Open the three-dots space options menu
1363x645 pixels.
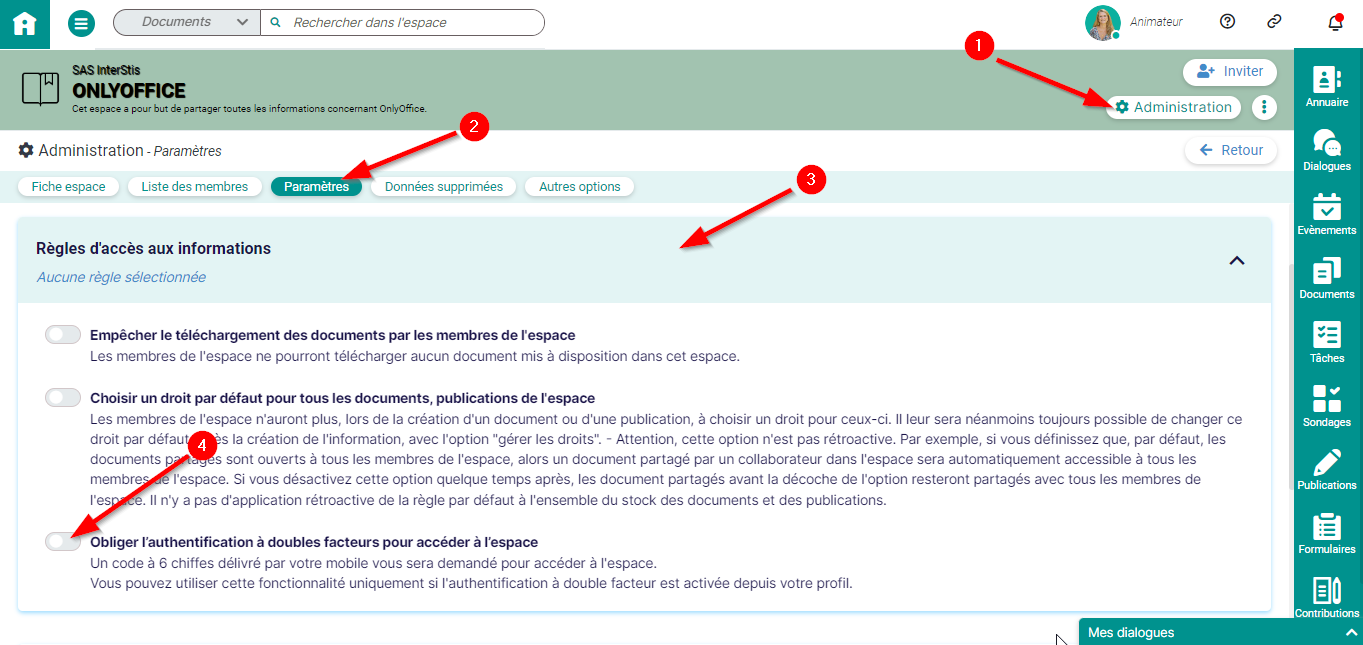[1265, 107]
